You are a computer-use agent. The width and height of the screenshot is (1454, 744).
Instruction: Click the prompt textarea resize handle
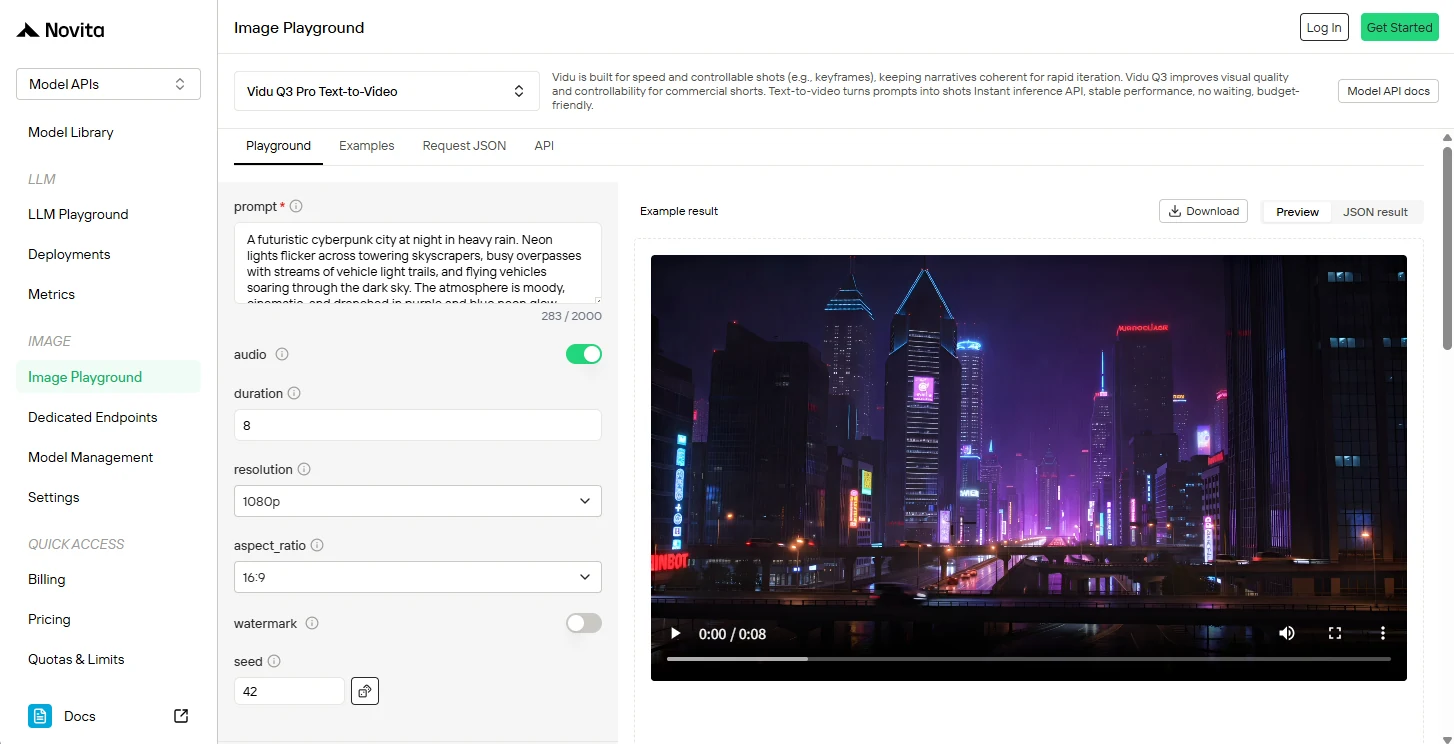pyautogui.click(x=597, y=299)
